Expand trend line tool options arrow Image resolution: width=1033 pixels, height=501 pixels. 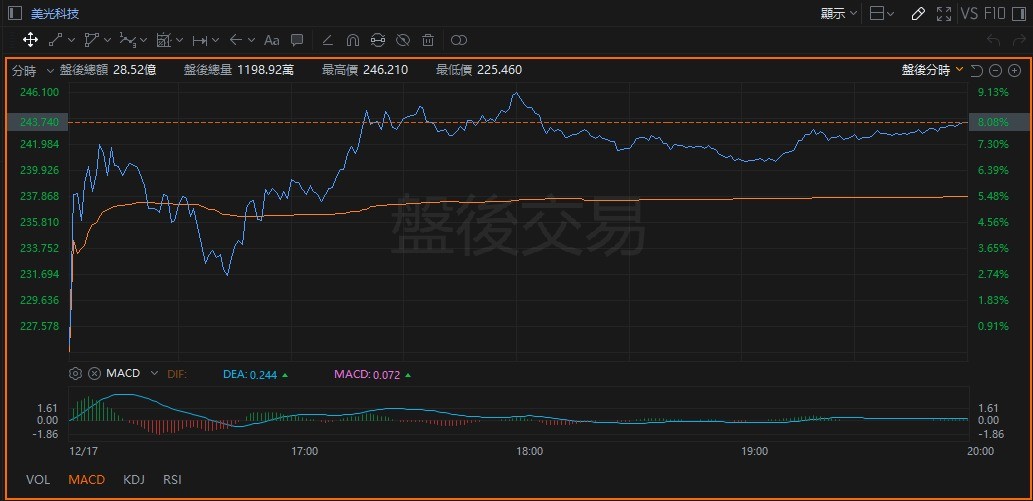coord(71,40)
